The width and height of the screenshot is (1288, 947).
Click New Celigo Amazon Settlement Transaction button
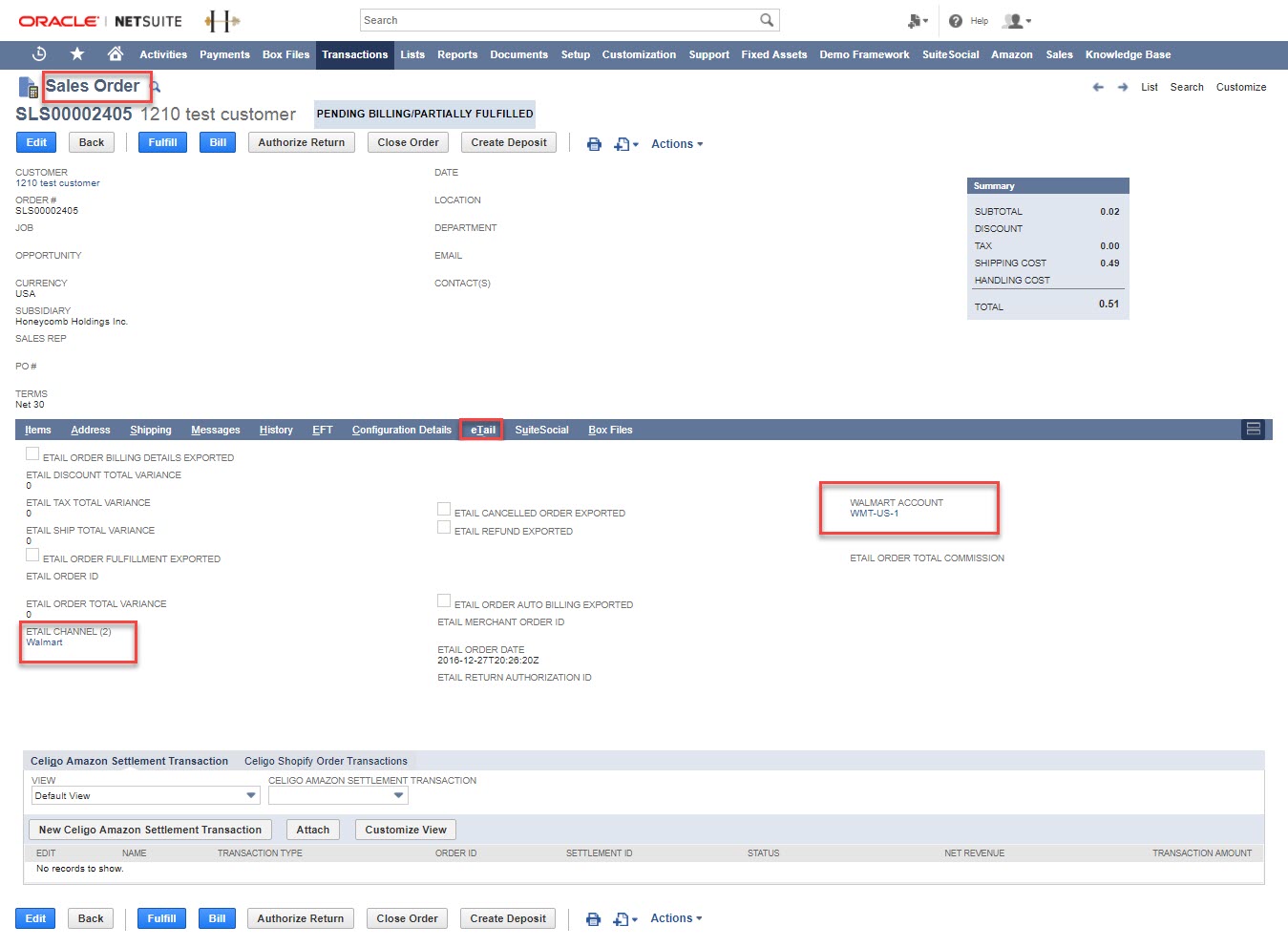pyautogui.click(x=150, y=830)
